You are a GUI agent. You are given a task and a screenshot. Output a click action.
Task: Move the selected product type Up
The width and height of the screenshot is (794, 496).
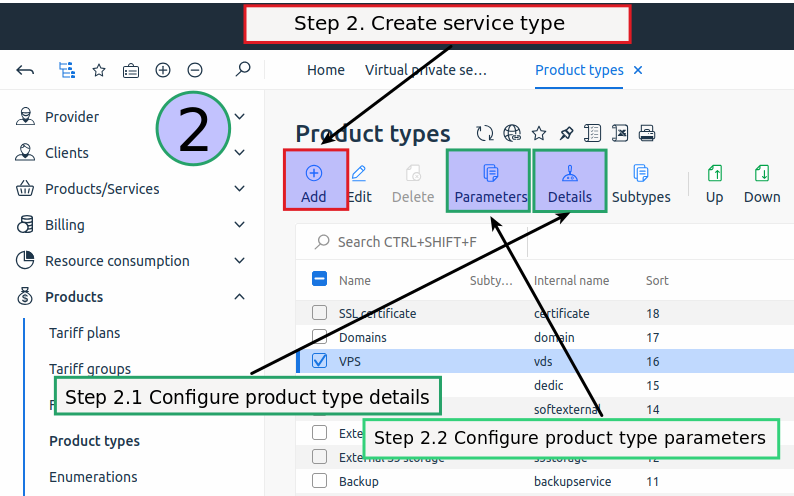pos(714,182)
